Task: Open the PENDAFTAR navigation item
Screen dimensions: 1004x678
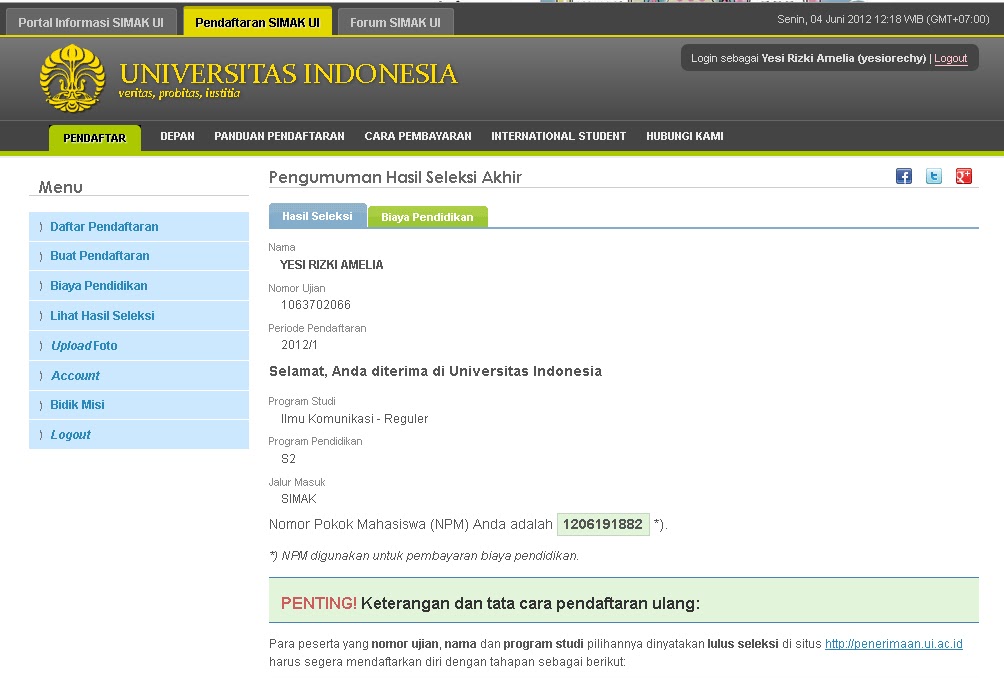Action: tap(95, 138)
